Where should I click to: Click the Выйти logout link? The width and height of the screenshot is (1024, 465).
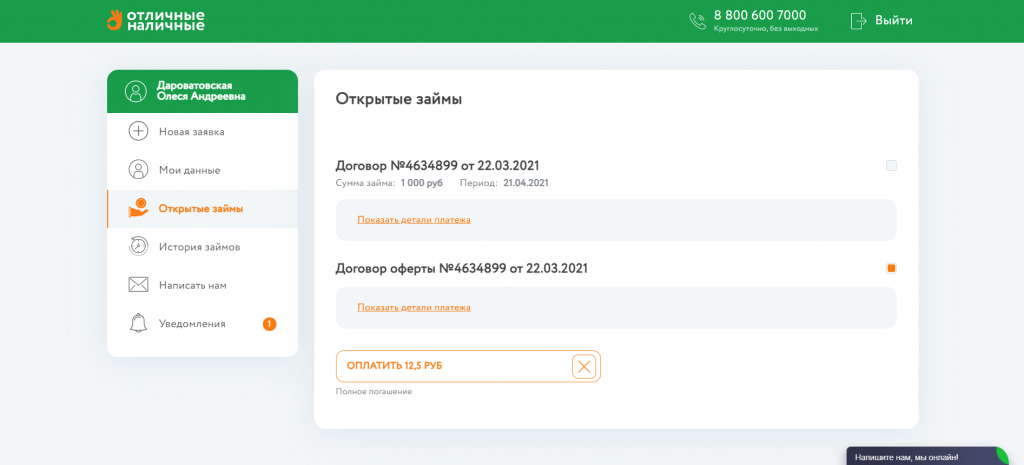pos(894,20)
